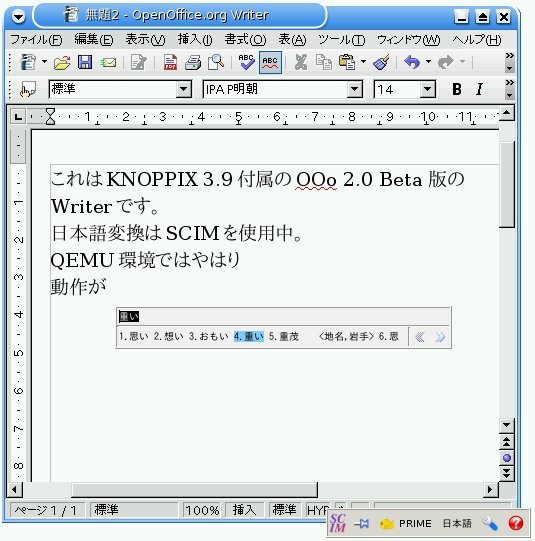Open Page Preview magnifier icon
Screen dimensions: 535x541
216,62
